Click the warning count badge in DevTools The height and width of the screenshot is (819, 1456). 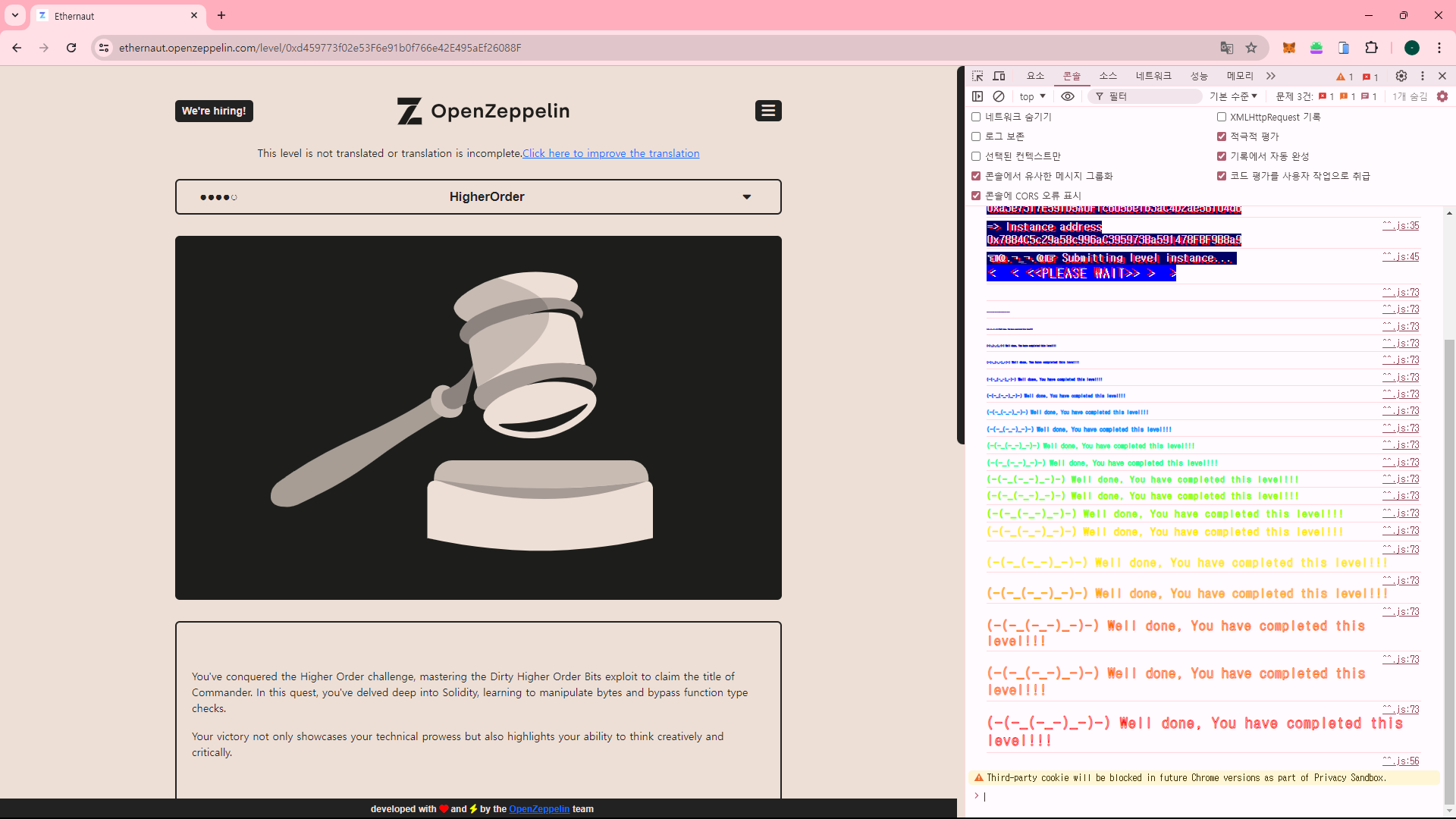click(x=1345, y=77)
